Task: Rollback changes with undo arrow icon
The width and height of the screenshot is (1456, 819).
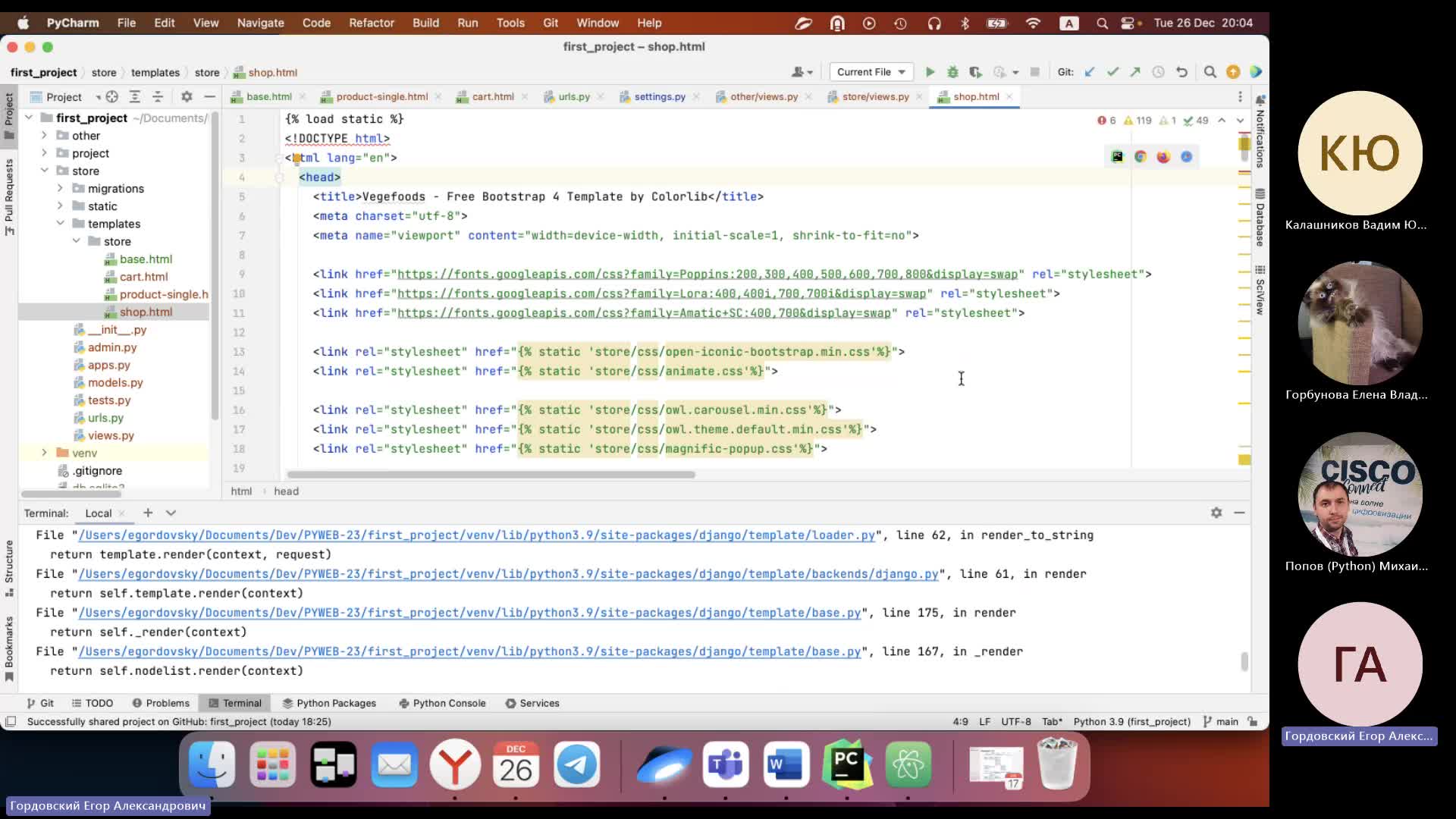Action: coord(1181,72)
